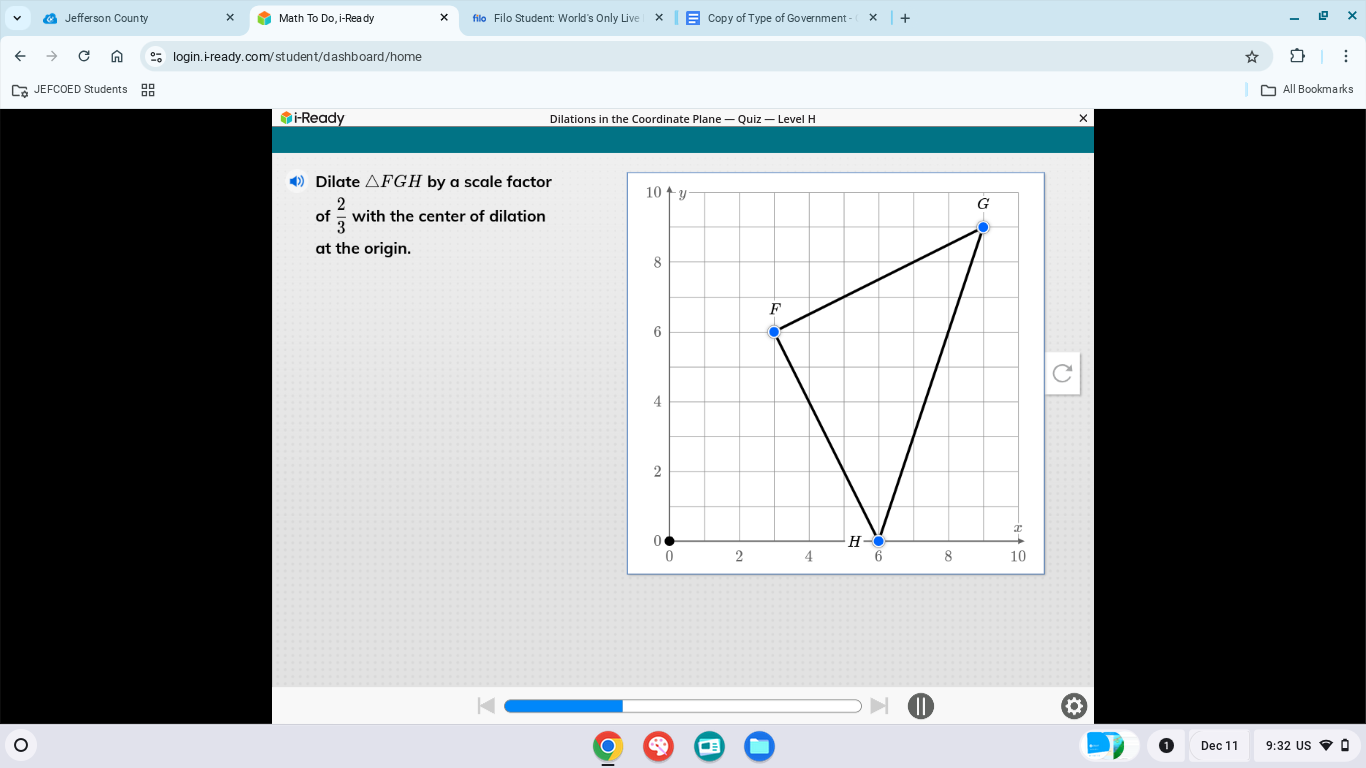Reset the graph using the circular arrow icon

(x=1062, y=372)
